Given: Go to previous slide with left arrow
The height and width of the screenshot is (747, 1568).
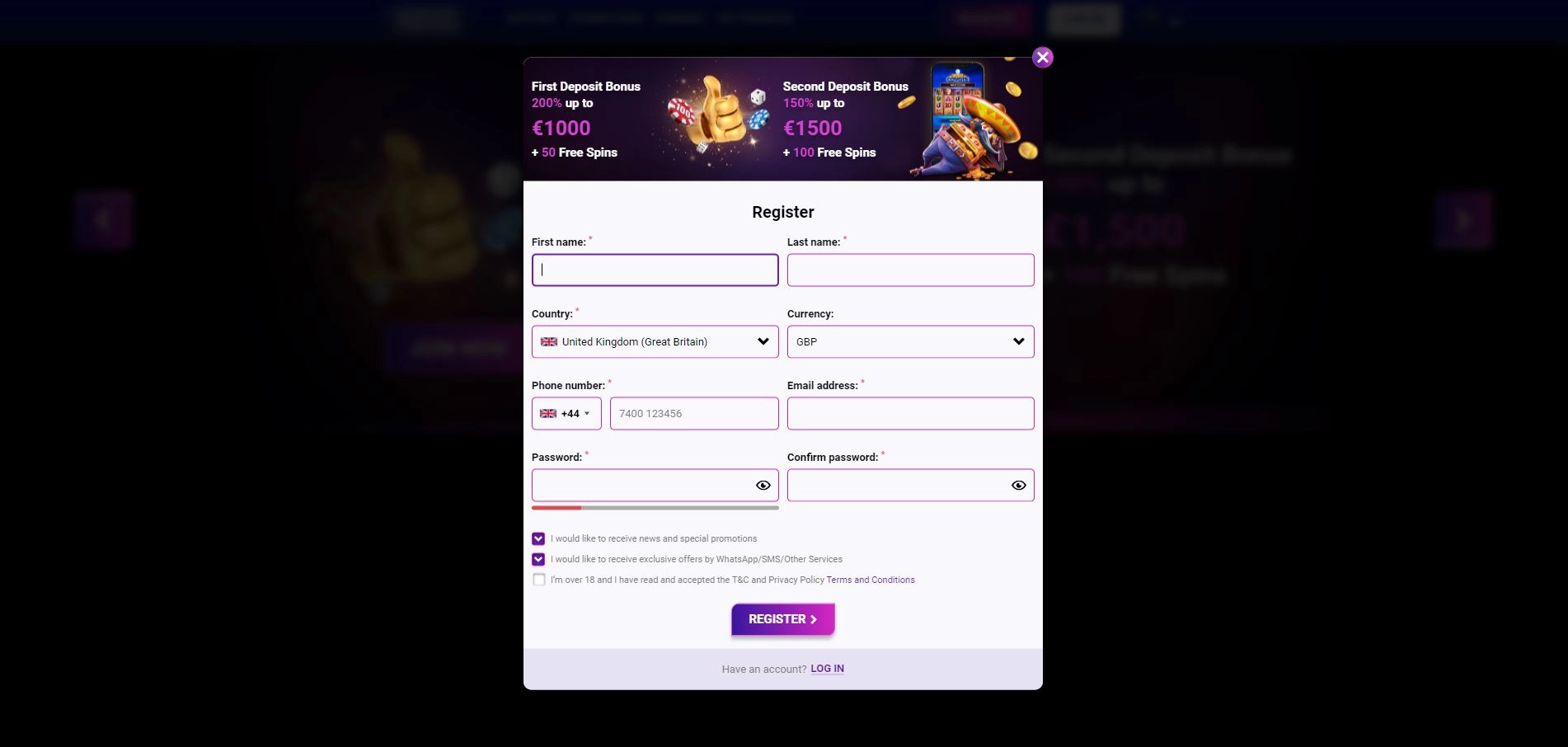Looking at the screenshot, I should coord(104,220).
